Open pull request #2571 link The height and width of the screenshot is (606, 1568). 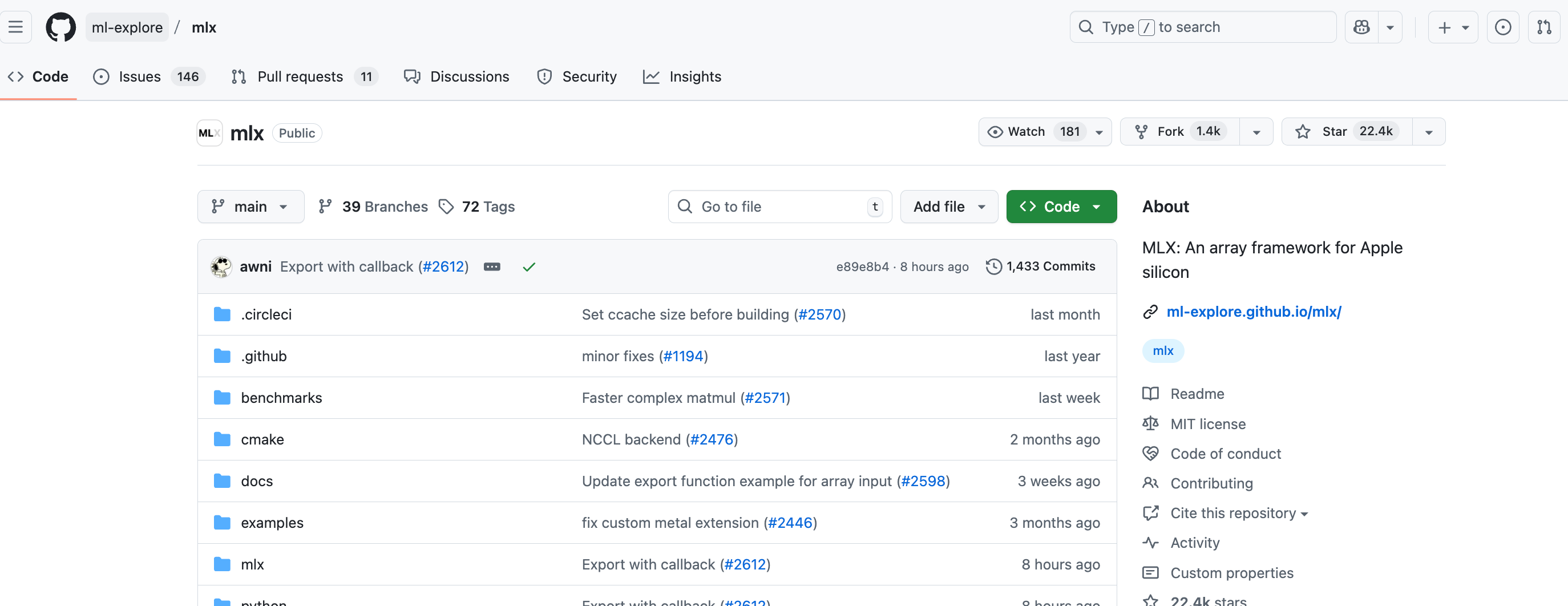click(x=765, y=398)
